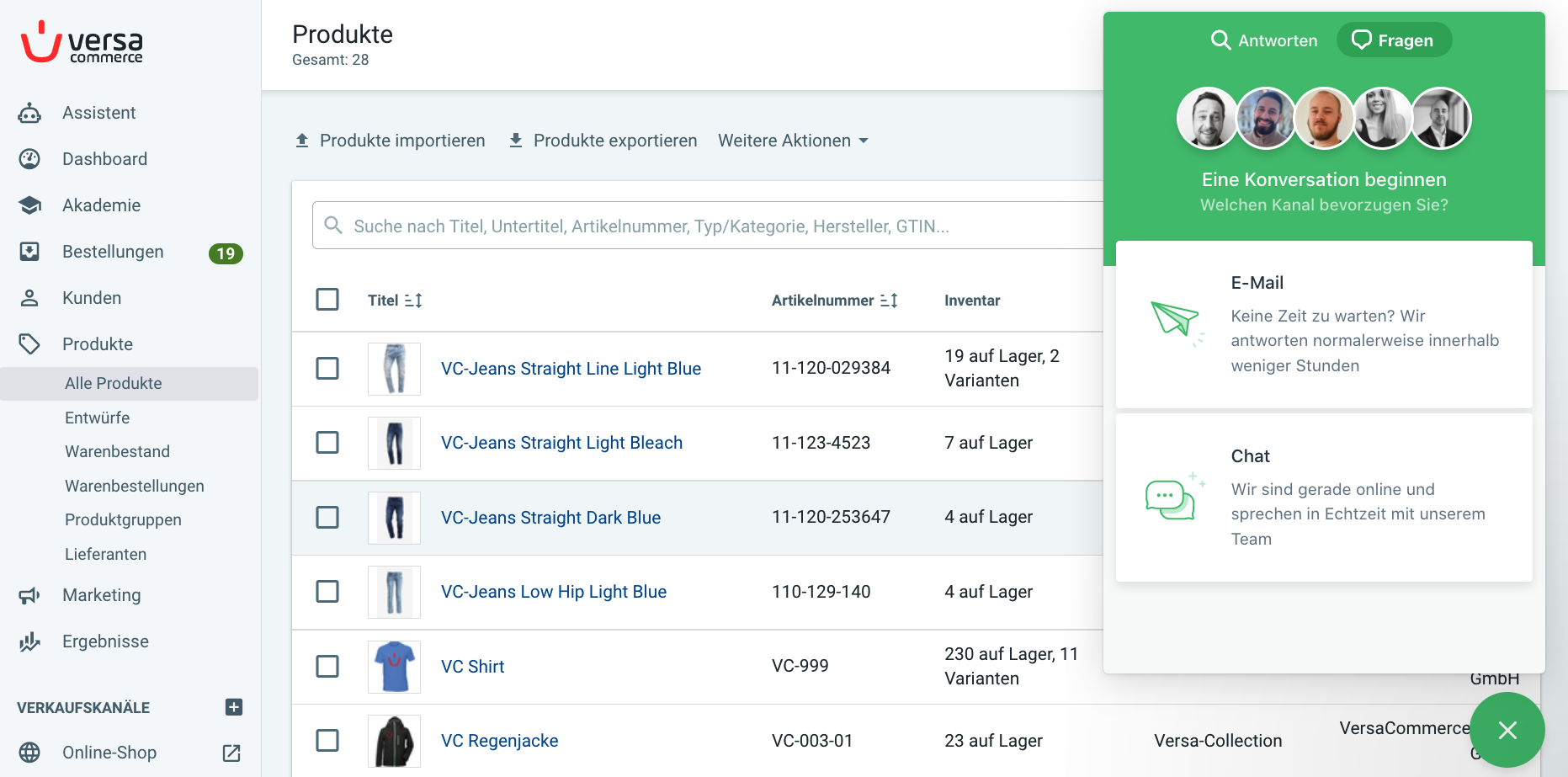Open Online-Shop external link icon
Image resolution: width=1568 pixels, height=777 pixels.
[231, 753]
